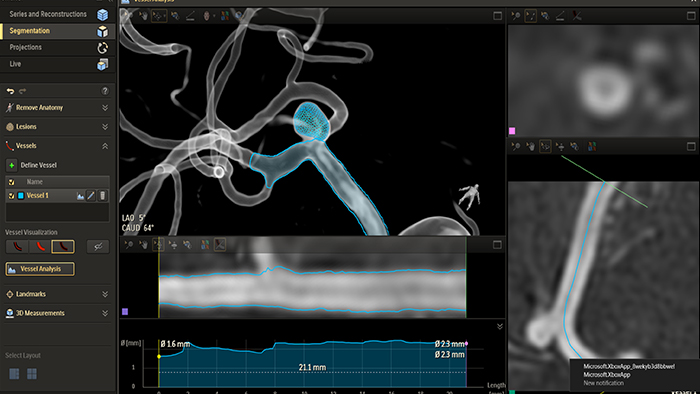Select the windowing tool in the curved vessel view toolbar

(575, 146)
